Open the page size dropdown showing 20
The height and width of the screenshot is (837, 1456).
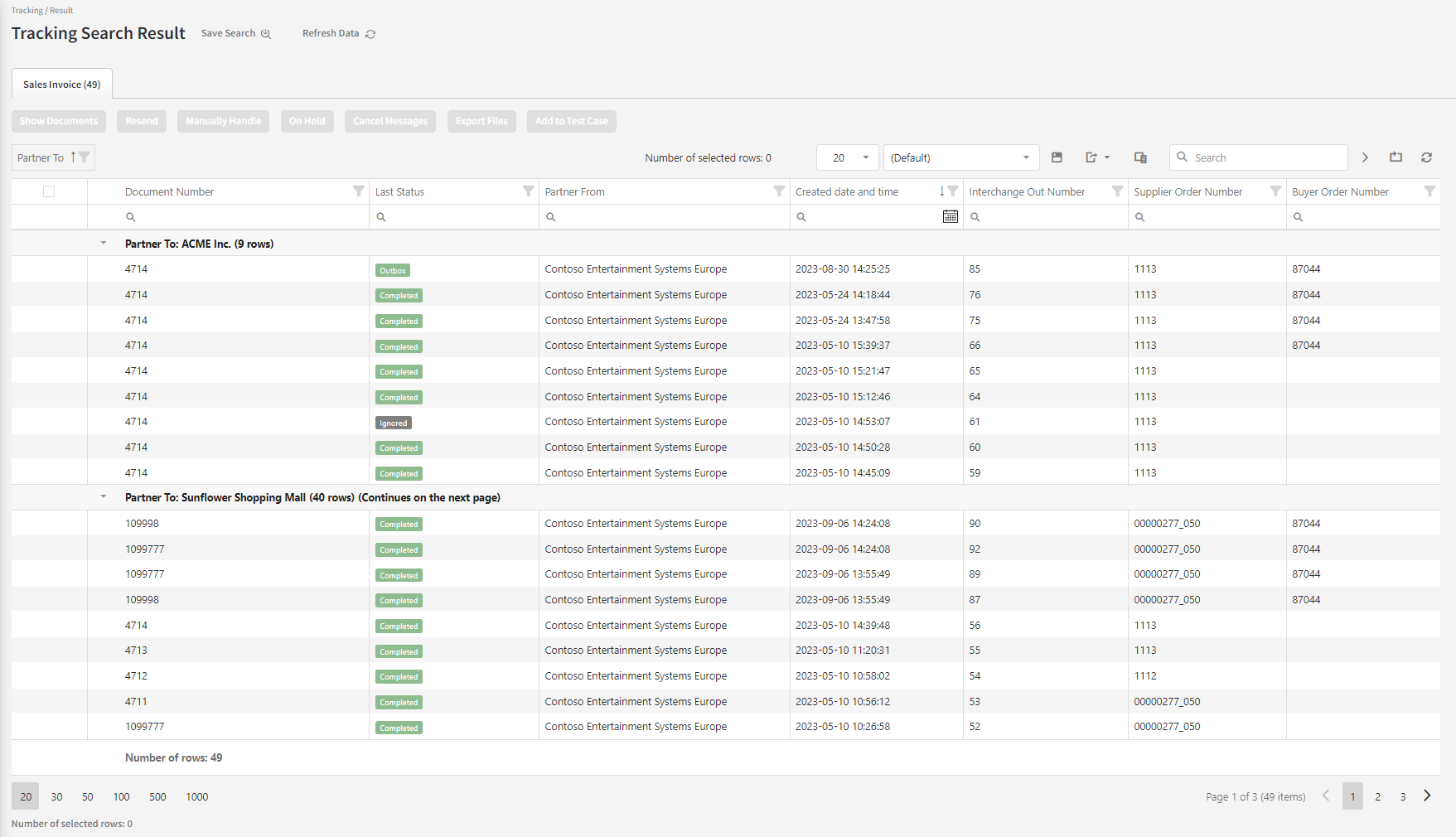point(848,157)
